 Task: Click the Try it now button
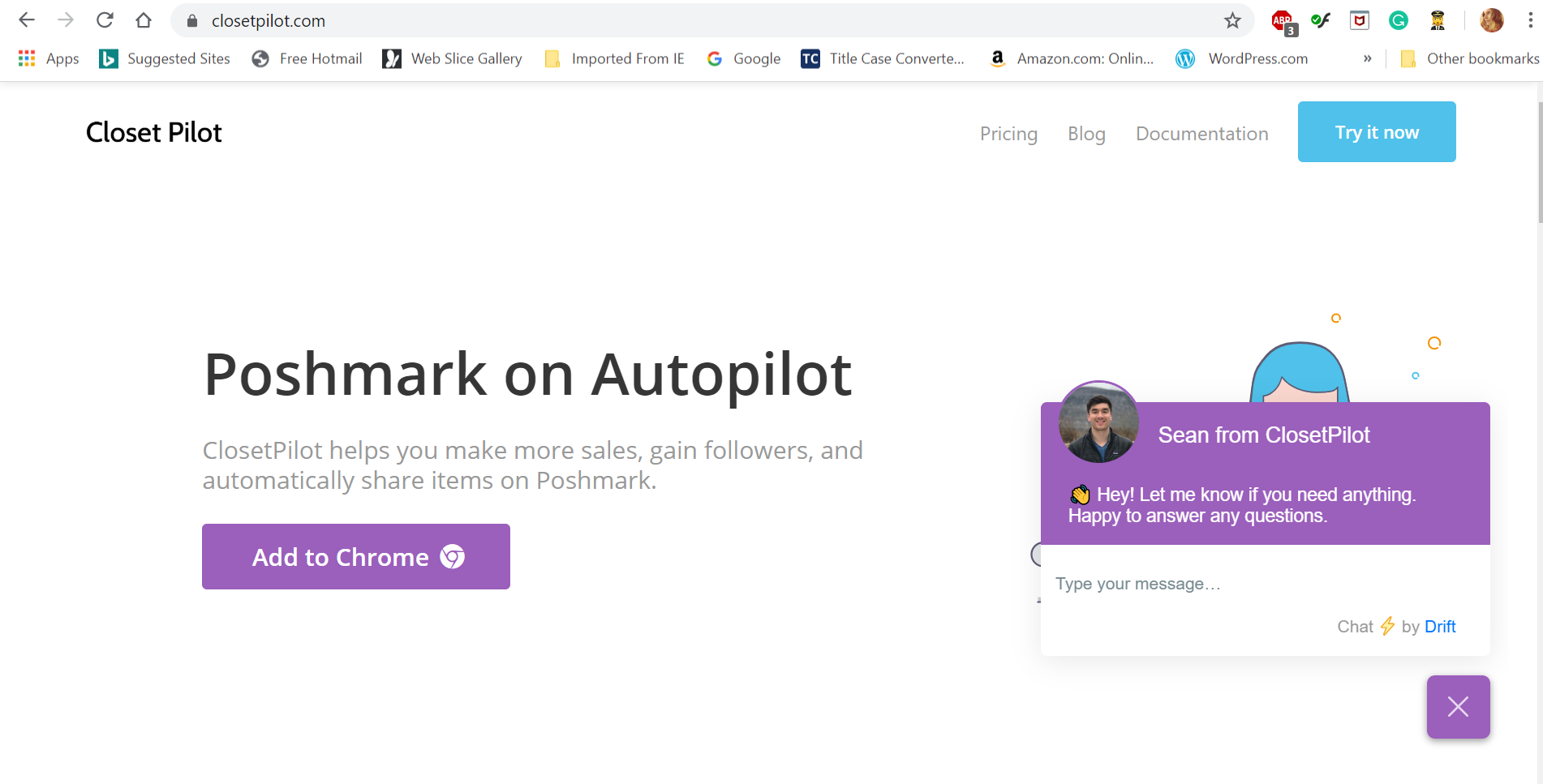tap(1377, 131)
